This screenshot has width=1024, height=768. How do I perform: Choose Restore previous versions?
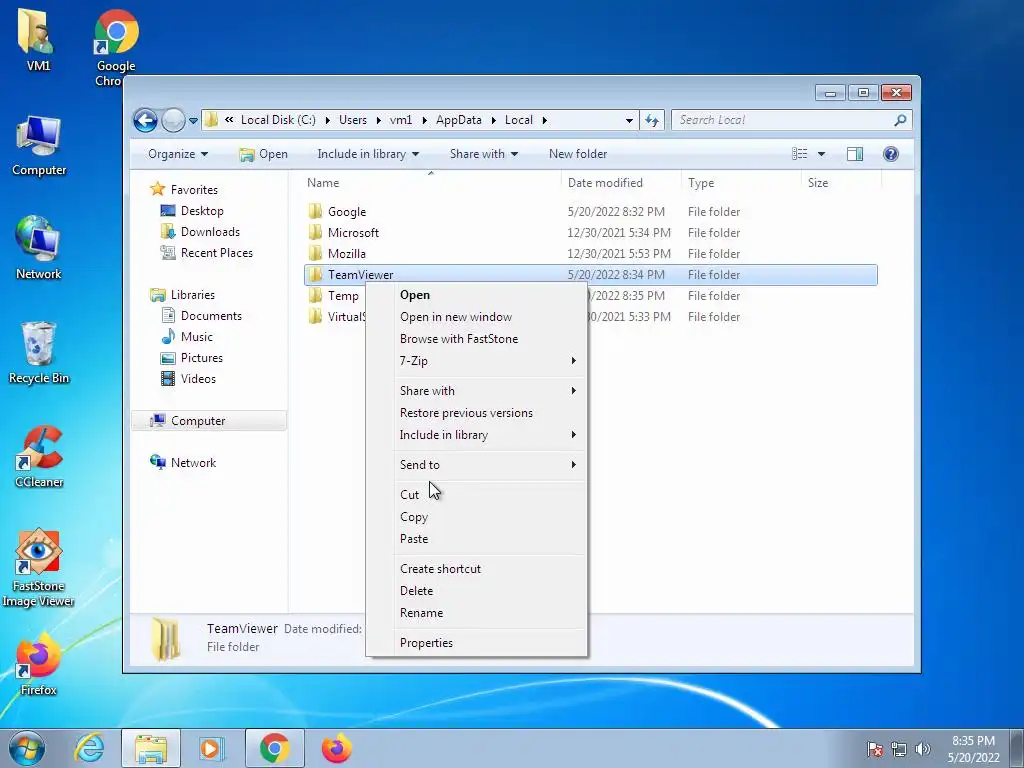click(x=477, y=413)
